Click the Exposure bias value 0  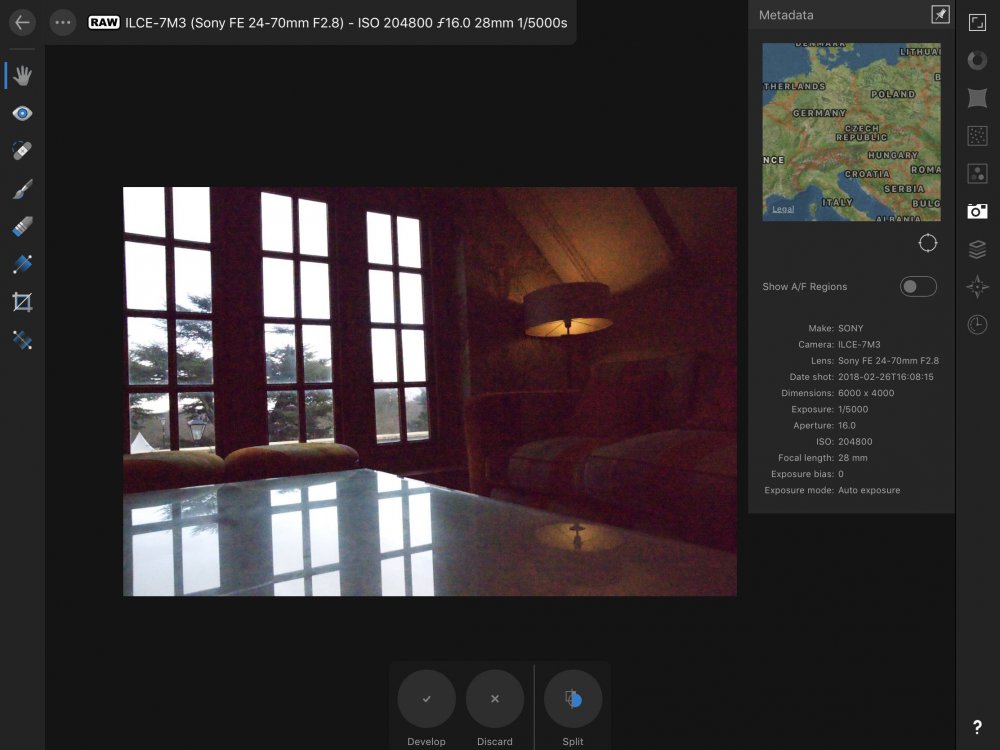click(x=841, y=474)
